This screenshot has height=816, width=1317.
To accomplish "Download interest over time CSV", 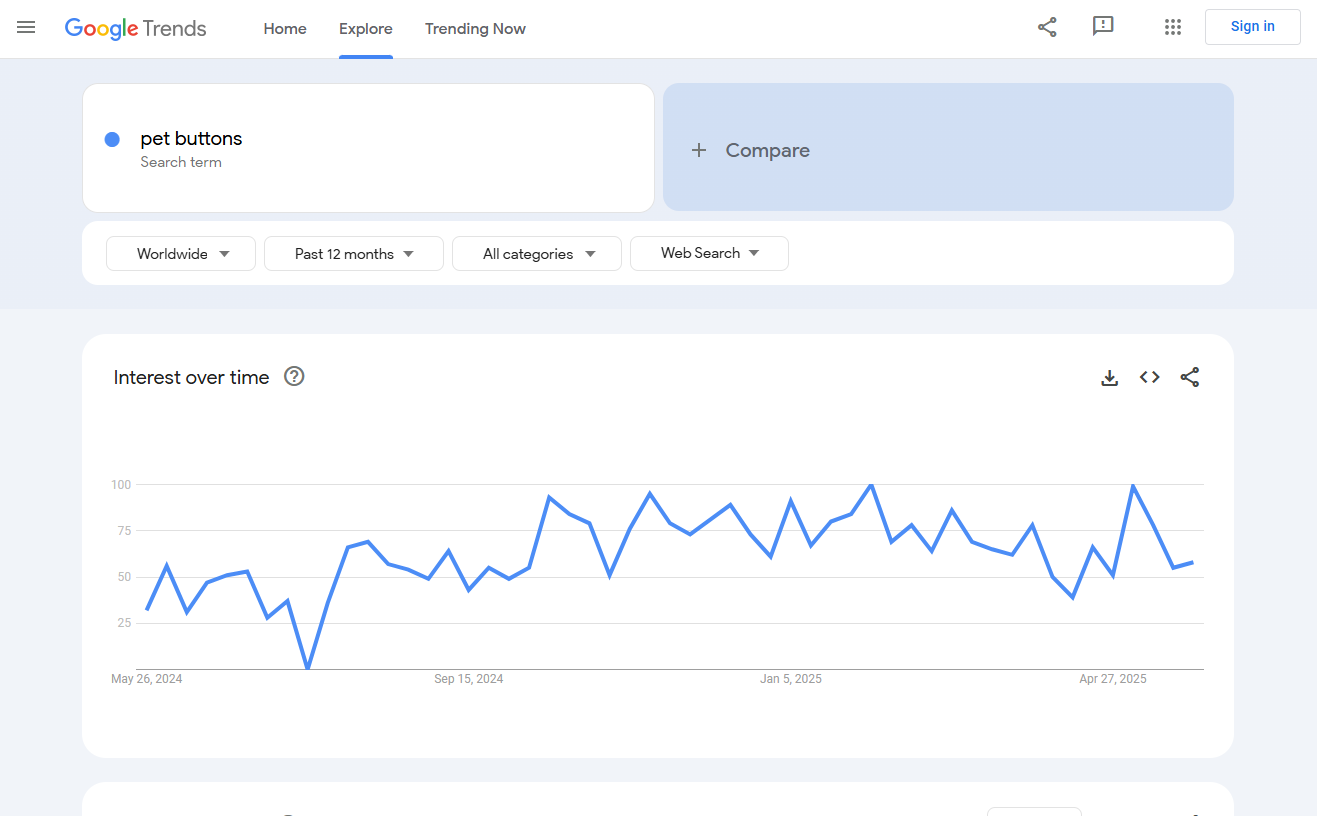I will tap(1109, 378).
